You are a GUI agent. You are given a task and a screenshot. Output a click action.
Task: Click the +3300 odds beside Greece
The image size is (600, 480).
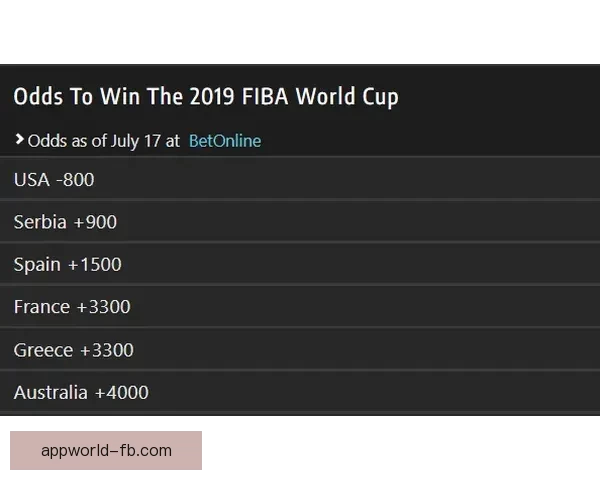pyautogui.click(x=107, y=350)
